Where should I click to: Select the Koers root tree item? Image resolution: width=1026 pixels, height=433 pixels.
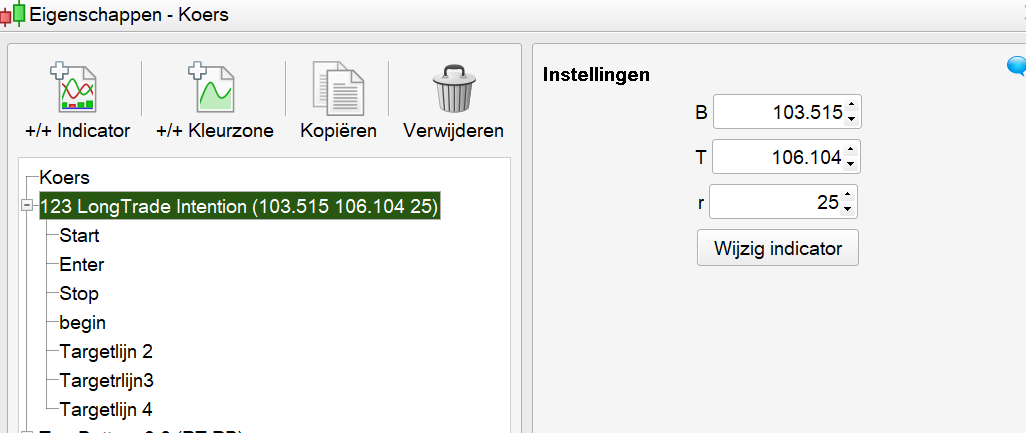pos(65,178)
